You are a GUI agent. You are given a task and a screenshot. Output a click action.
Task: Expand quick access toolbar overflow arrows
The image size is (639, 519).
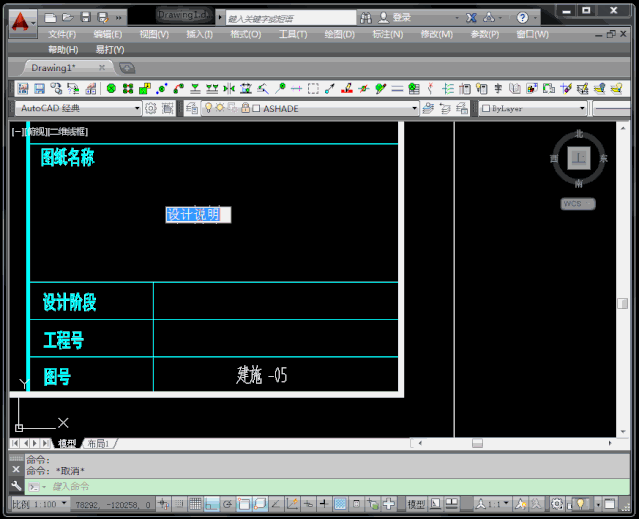(x=118, y=18)
